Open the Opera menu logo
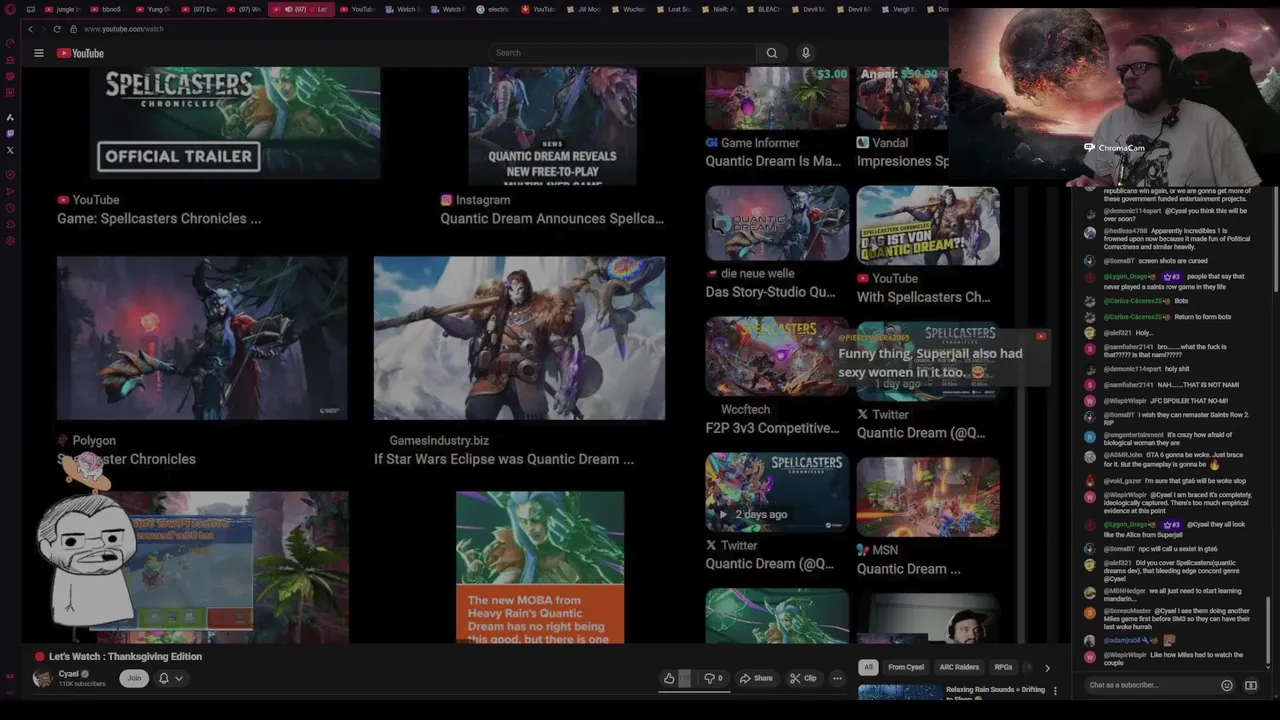 10,9
